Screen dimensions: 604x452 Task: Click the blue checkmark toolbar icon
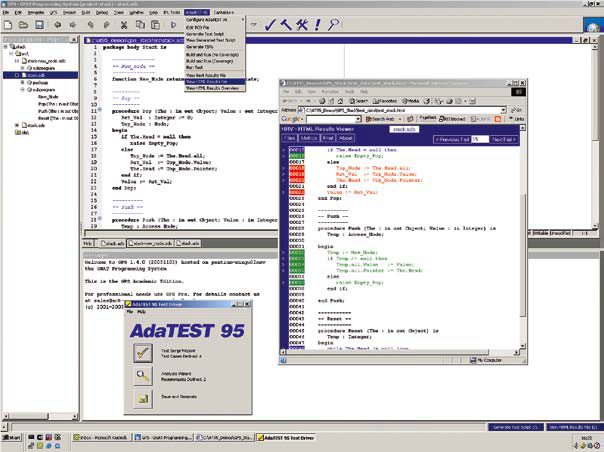pos(270,25)
